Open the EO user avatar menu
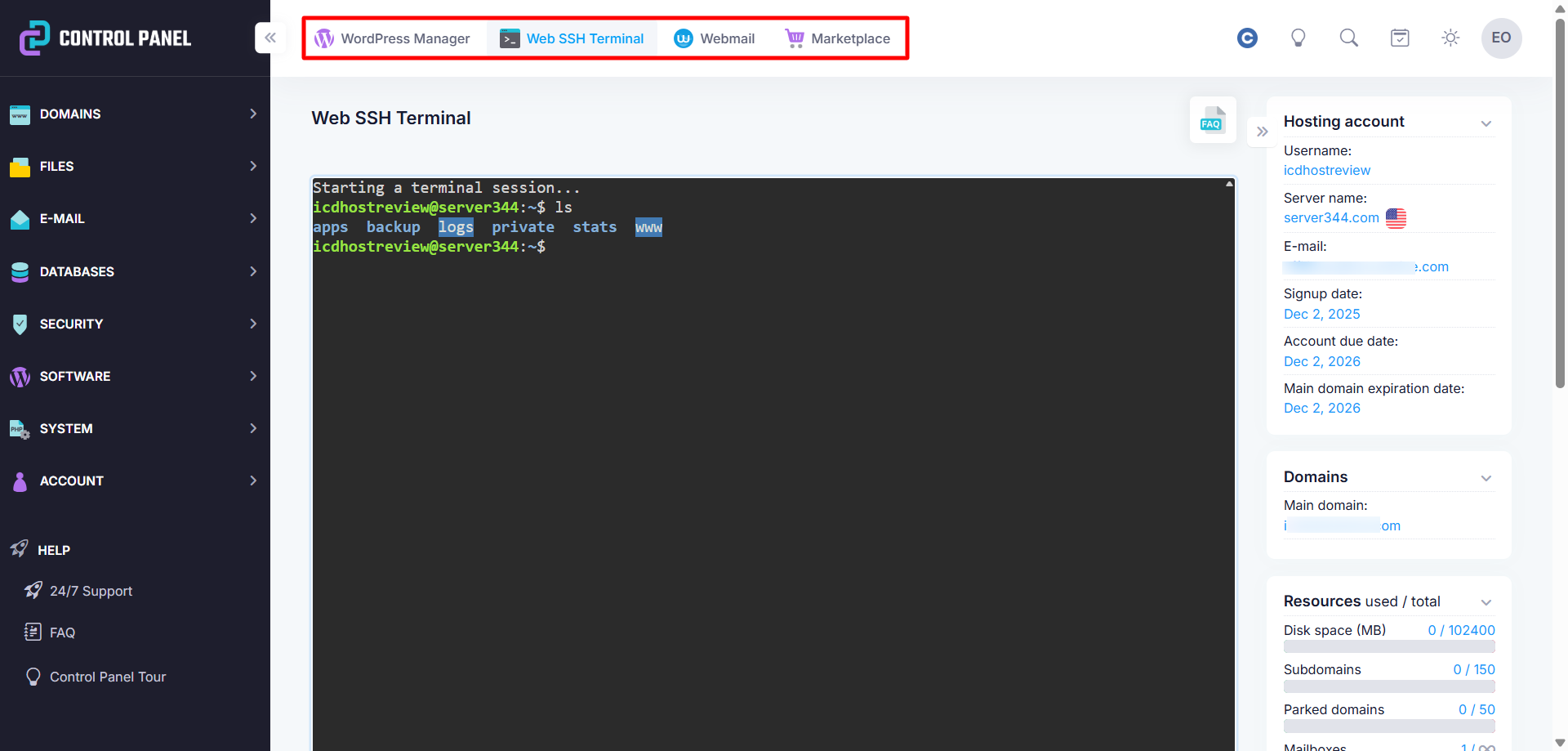1568x751 pixels. 1501,38
